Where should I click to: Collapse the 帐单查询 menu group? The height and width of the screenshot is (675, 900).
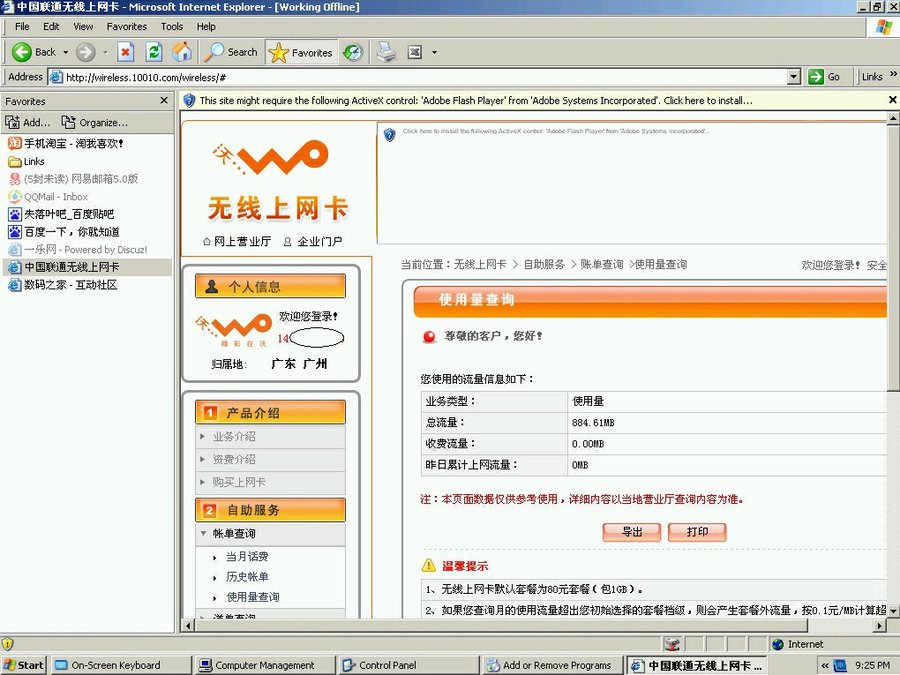(x=234, y=534)
